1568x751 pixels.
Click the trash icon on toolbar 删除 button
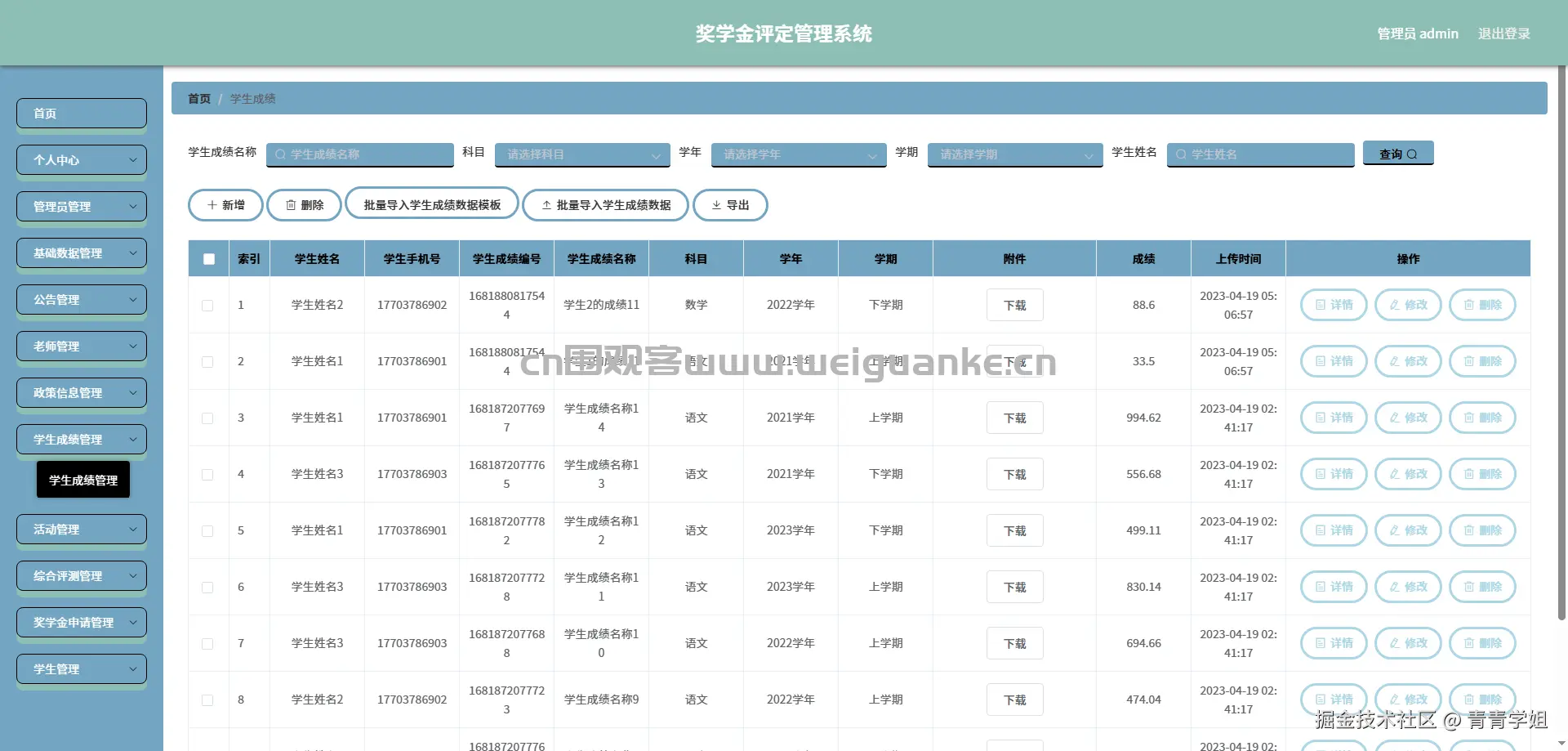[x=291, y=205]
